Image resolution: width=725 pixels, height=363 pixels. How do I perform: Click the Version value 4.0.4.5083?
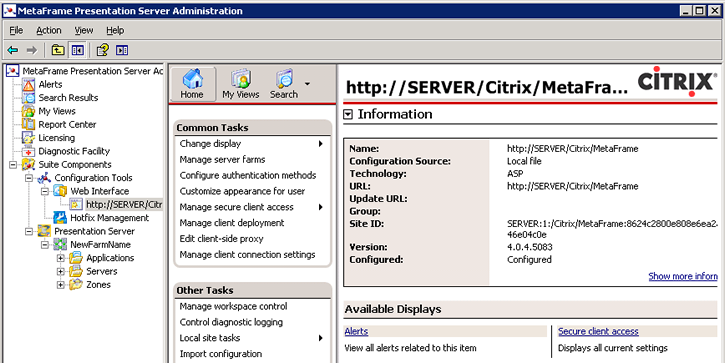pyautogui.click(x=529, y=247)
